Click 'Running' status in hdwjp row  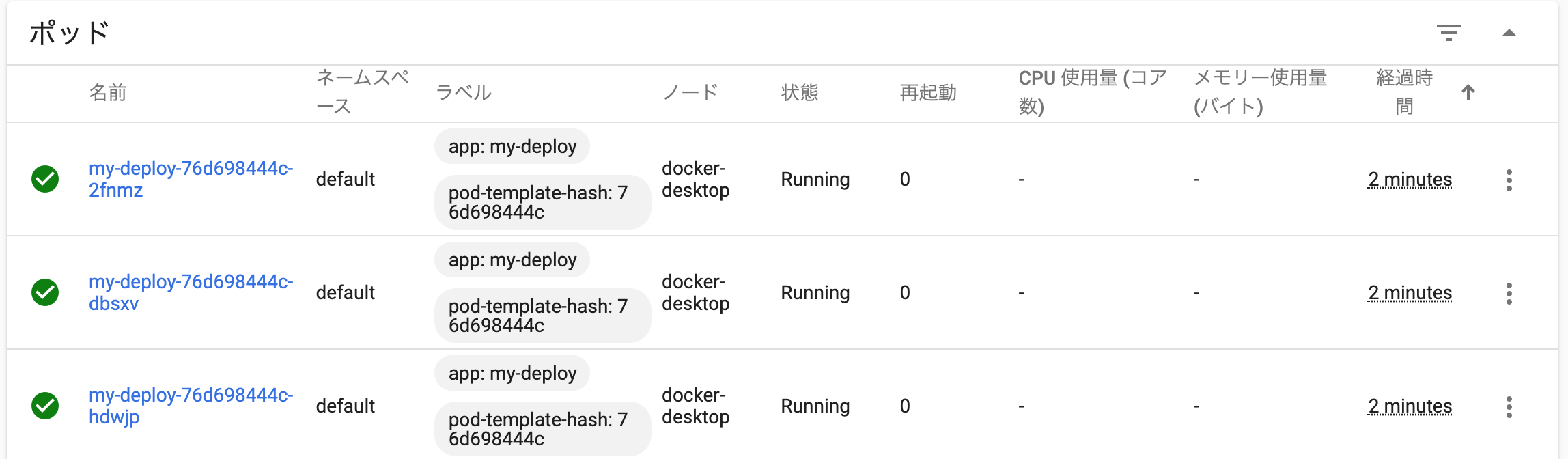coord(815,406)
